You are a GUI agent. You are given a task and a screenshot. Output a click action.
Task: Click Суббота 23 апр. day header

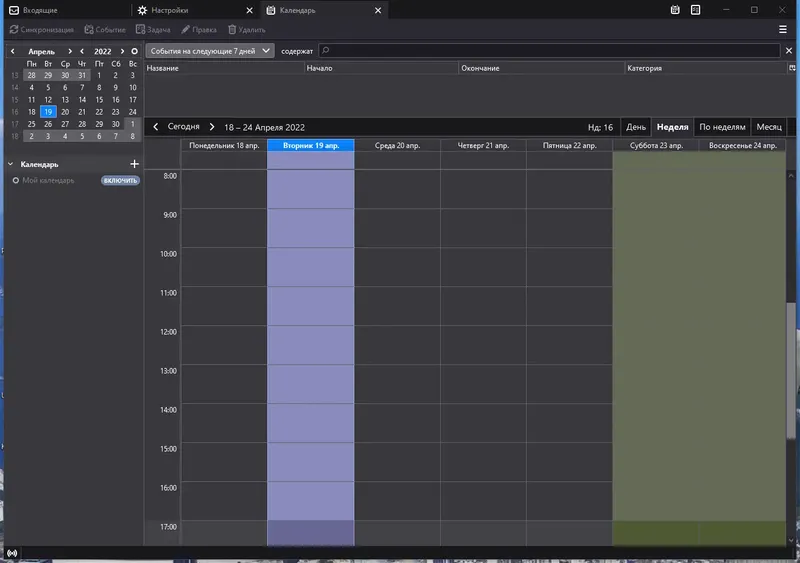(656, 145)
